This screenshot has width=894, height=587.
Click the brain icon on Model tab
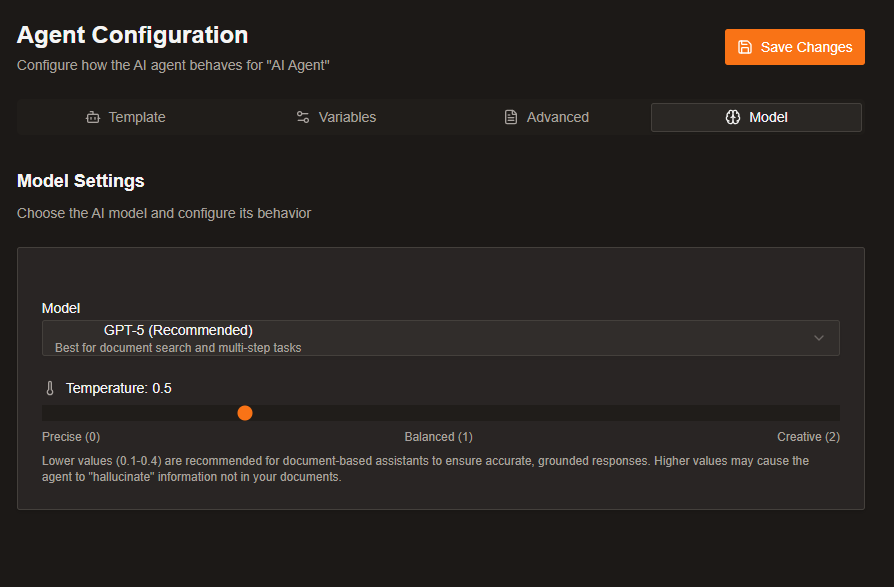tap(733, 117)
